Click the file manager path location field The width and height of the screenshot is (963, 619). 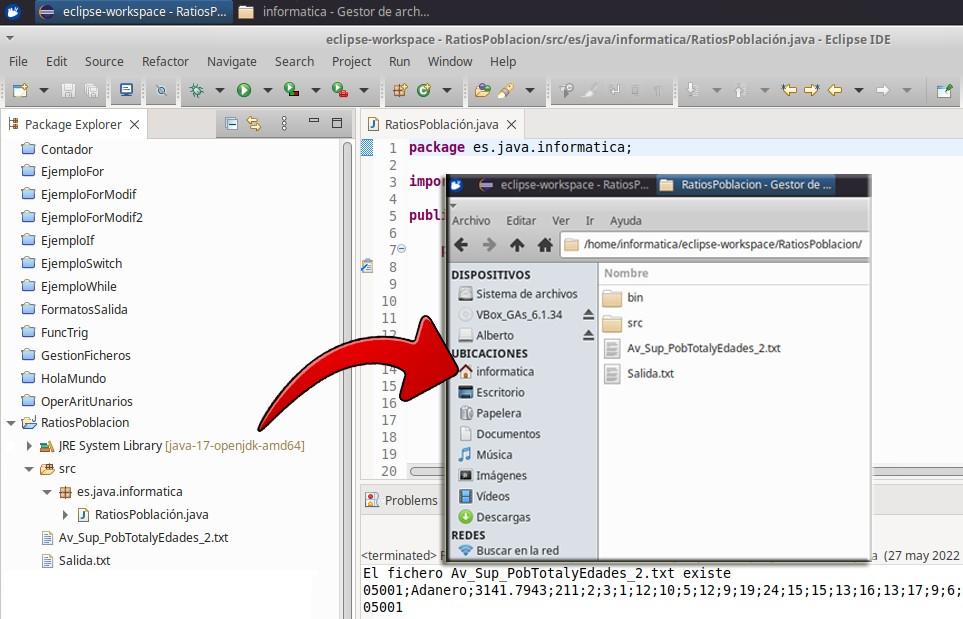pyautogui.click(x=714, y=244)
